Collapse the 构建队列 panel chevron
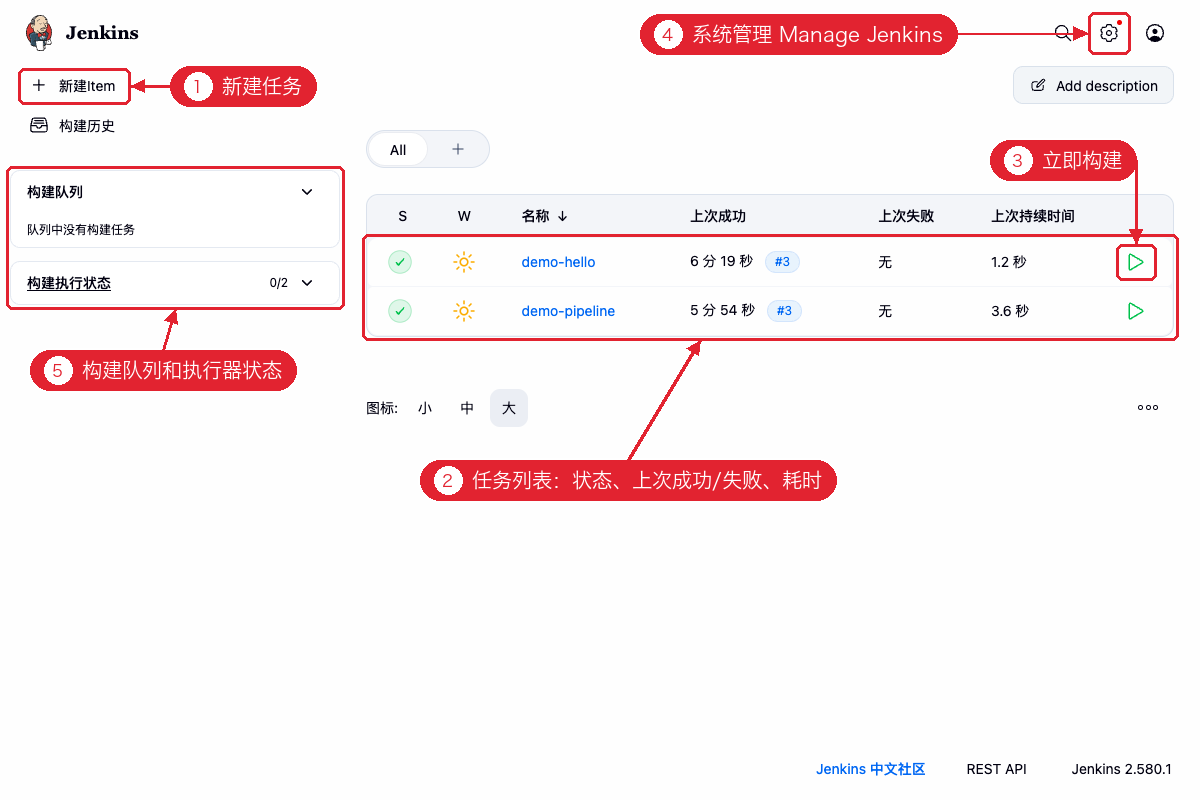 [x=307, y=192]
